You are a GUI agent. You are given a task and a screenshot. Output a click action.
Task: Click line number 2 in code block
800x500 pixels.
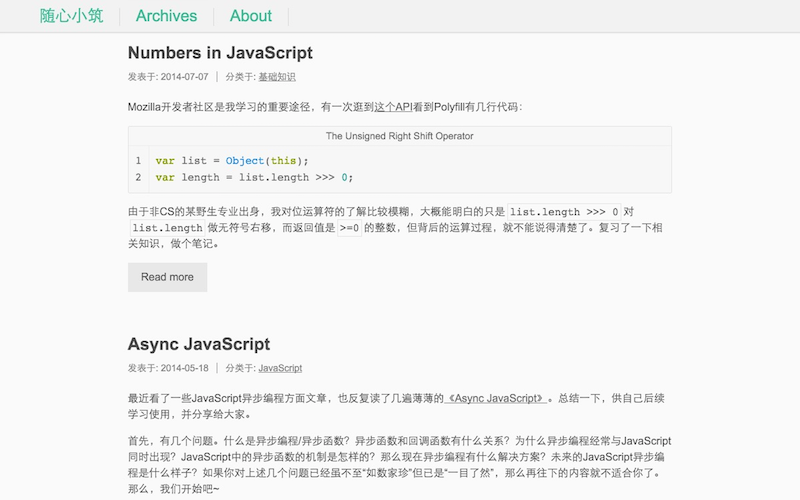tap(138, 178)
